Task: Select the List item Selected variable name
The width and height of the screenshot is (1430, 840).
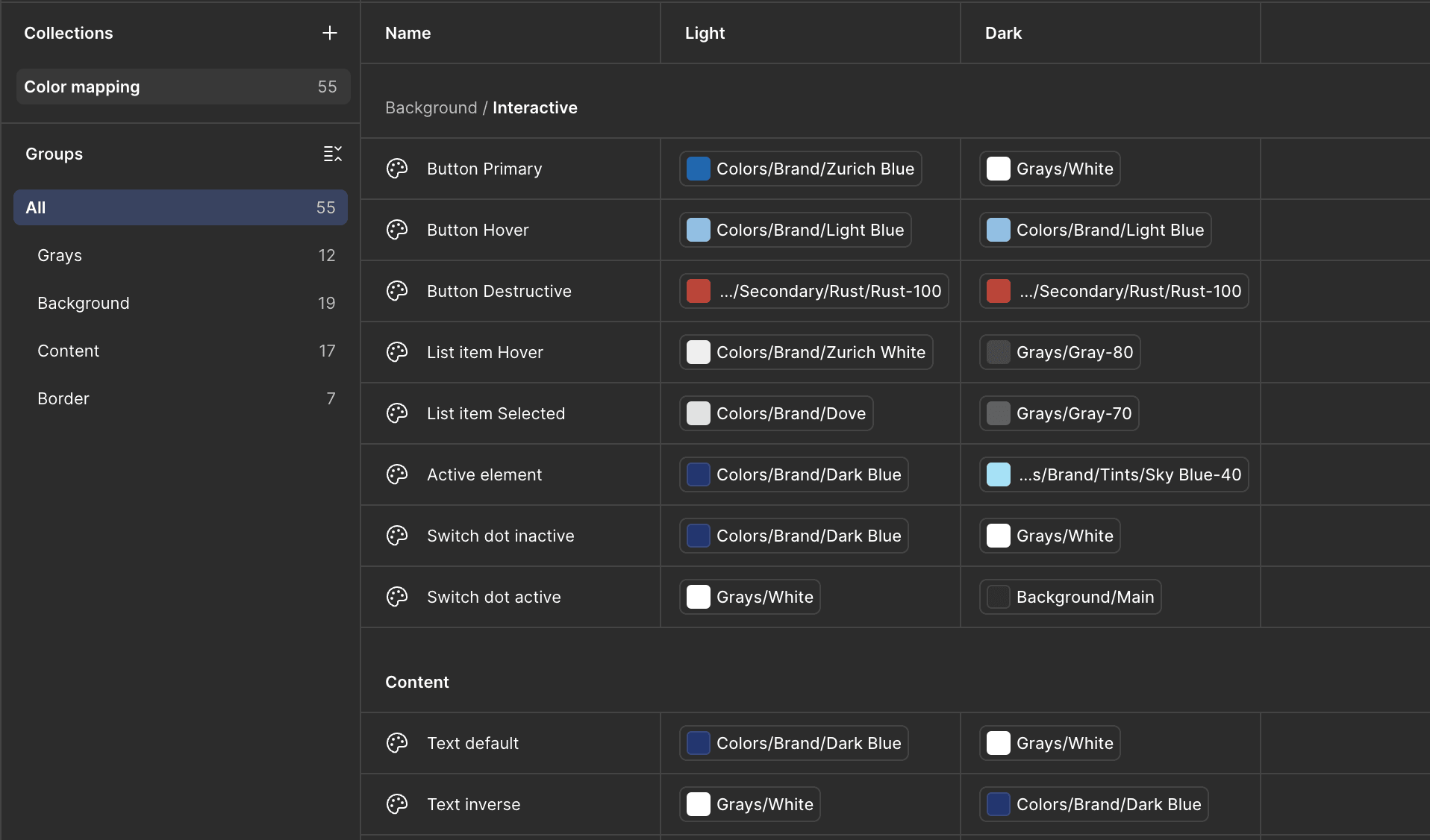Action: pos(496,413)
